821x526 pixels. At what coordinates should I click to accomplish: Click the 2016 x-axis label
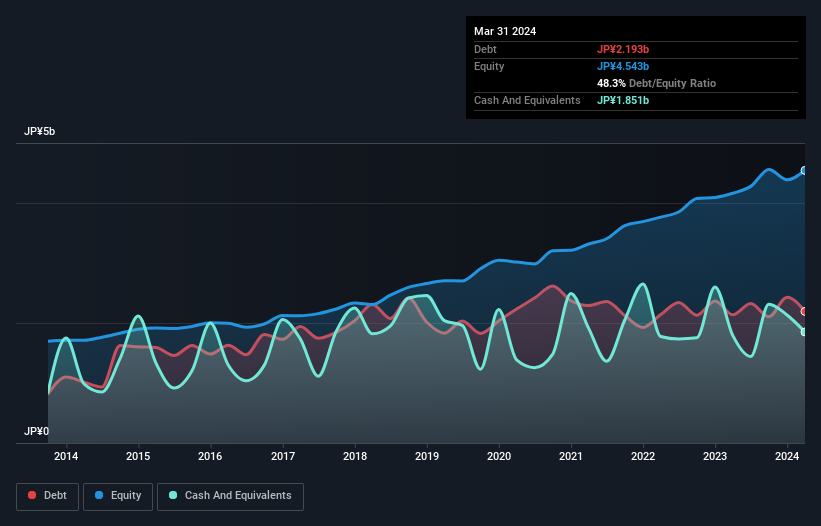210,456
